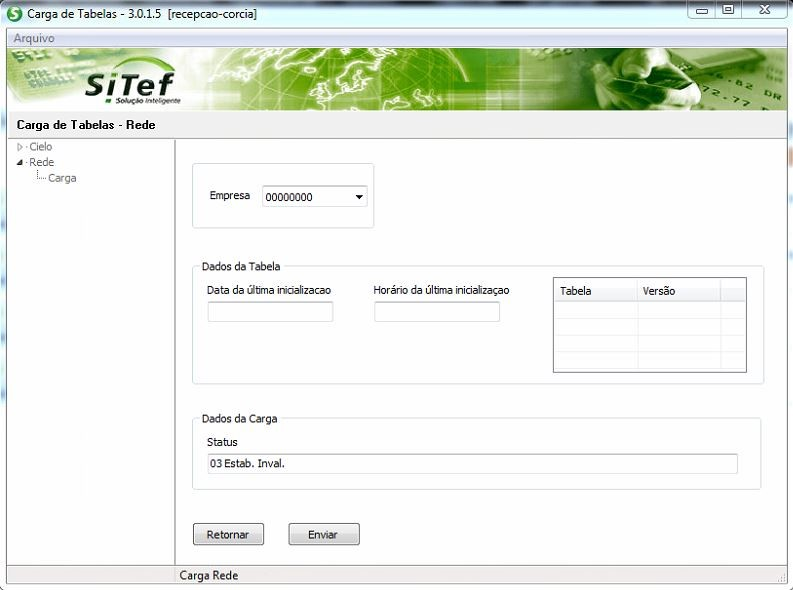Close the Carga de Tabelas window
This screenshot has width=793, height=590.
coord(765,10)
